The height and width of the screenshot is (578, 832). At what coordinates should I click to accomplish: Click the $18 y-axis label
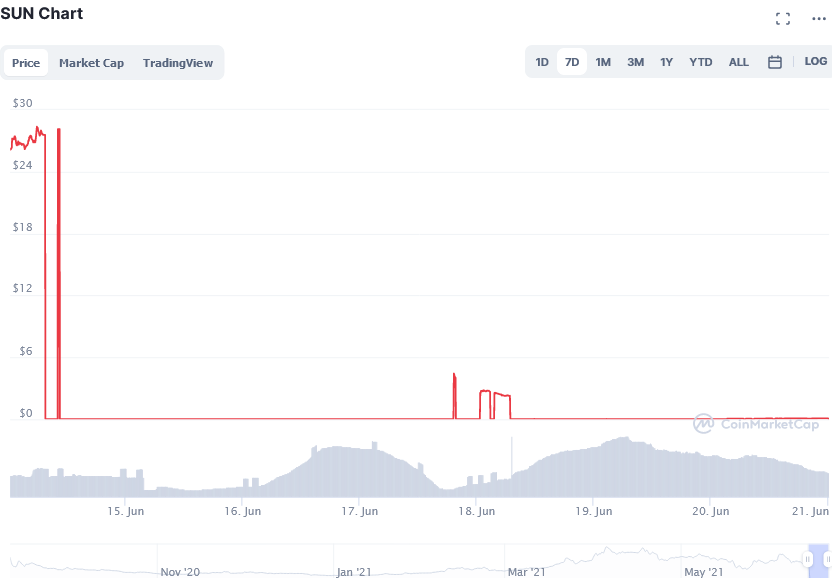(x=22, y=227)
